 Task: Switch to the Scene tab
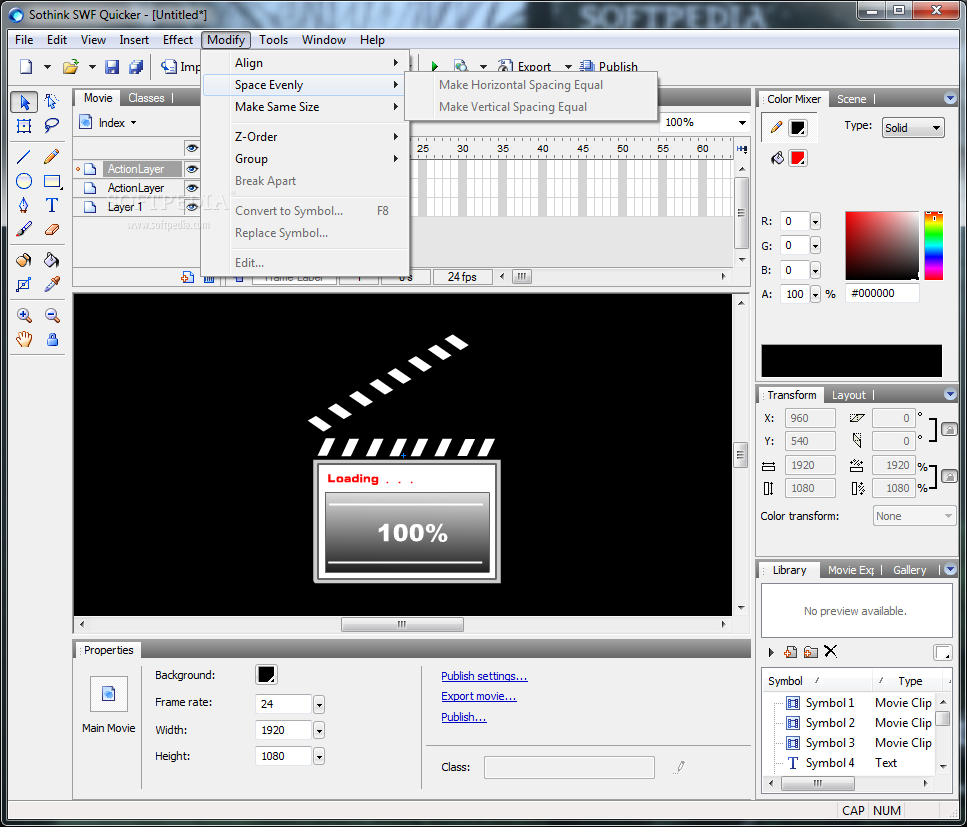click(x=851, y=99)
